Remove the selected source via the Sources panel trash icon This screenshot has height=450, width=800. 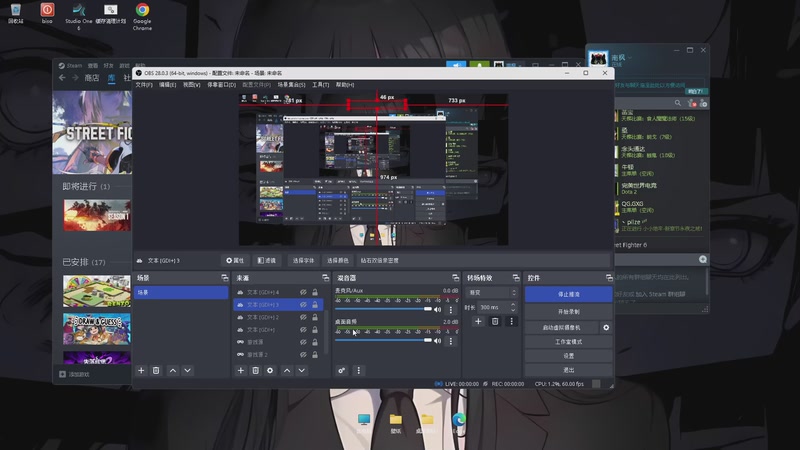(256, 370)
